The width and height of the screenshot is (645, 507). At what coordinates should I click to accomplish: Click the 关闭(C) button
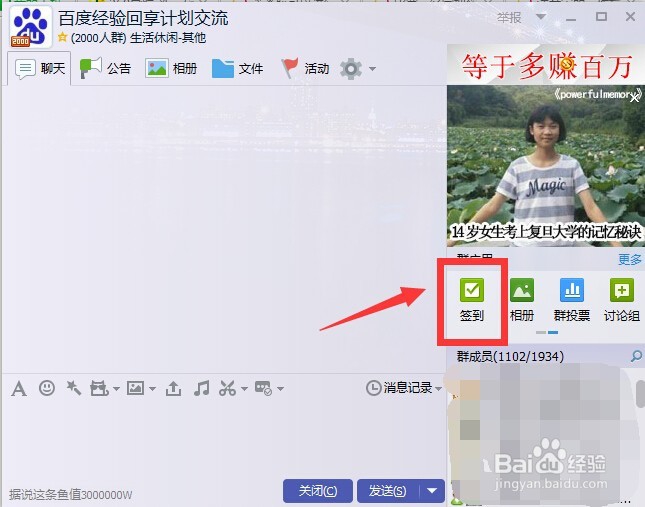pos(318,491)
